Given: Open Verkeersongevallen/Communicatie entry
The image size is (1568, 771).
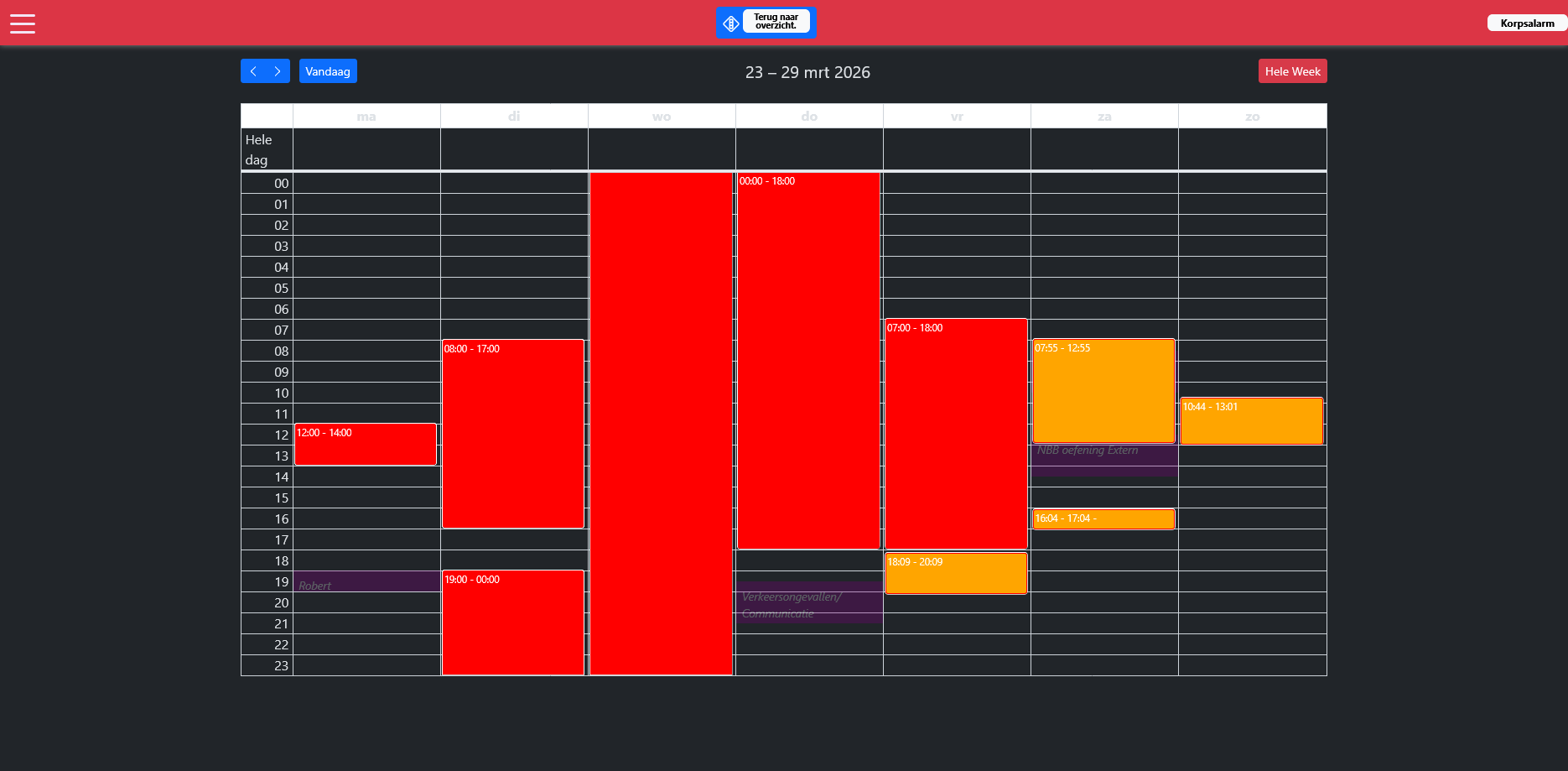Looking at the screenshot, I should [x=808, y=604].
